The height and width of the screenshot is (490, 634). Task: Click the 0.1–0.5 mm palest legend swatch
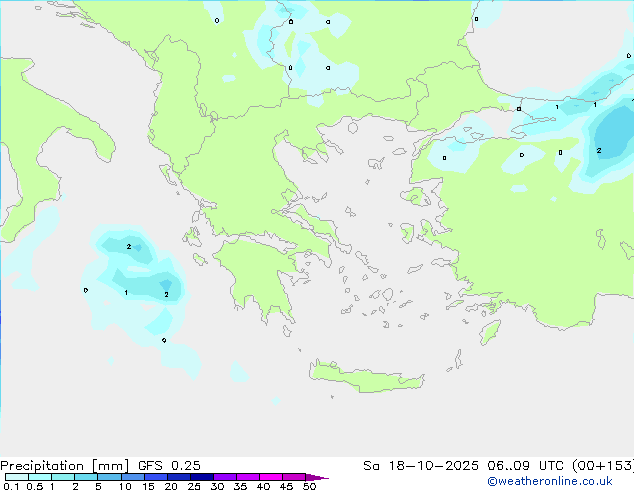17,477
